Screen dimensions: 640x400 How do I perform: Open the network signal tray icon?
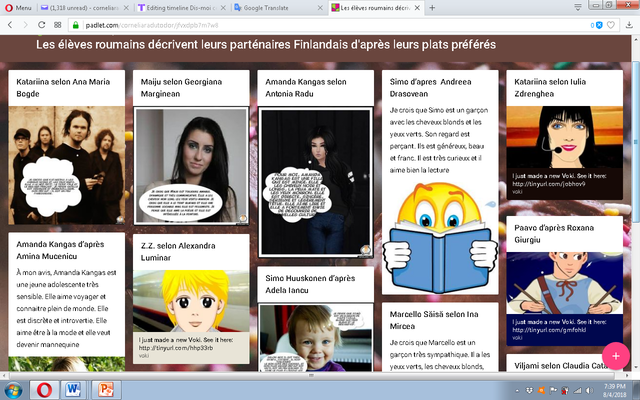[x=578, y=390]
